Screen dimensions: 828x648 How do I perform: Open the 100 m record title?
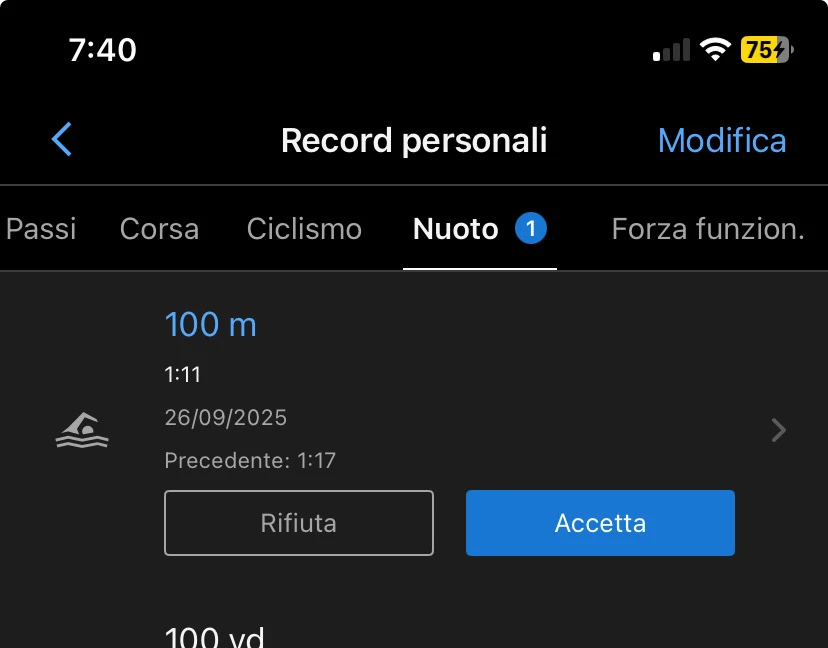(x=211, y=324)
